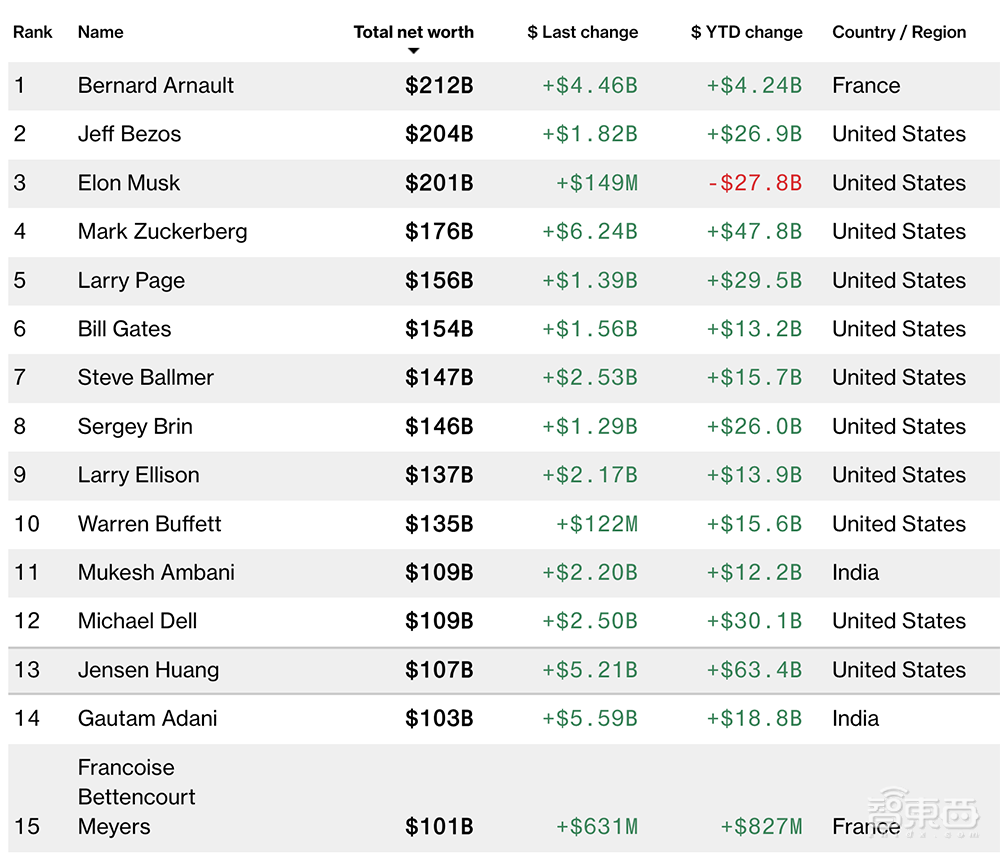This screenshot has width=1000, height=857.
Task: View Mark Zuckerberg's profile
Action: 162,232
